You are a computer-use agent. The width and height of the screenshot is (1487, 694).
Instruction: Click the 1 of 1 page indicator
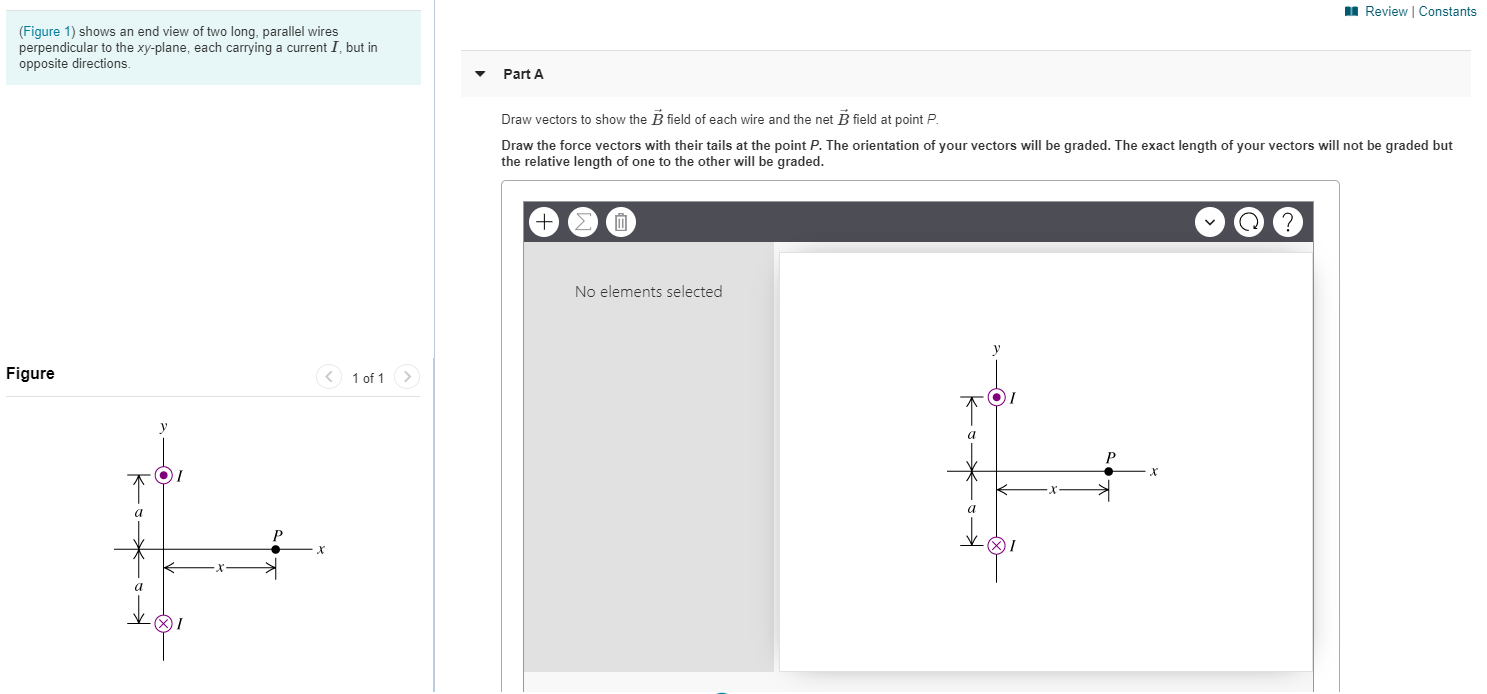pos(367,378)
